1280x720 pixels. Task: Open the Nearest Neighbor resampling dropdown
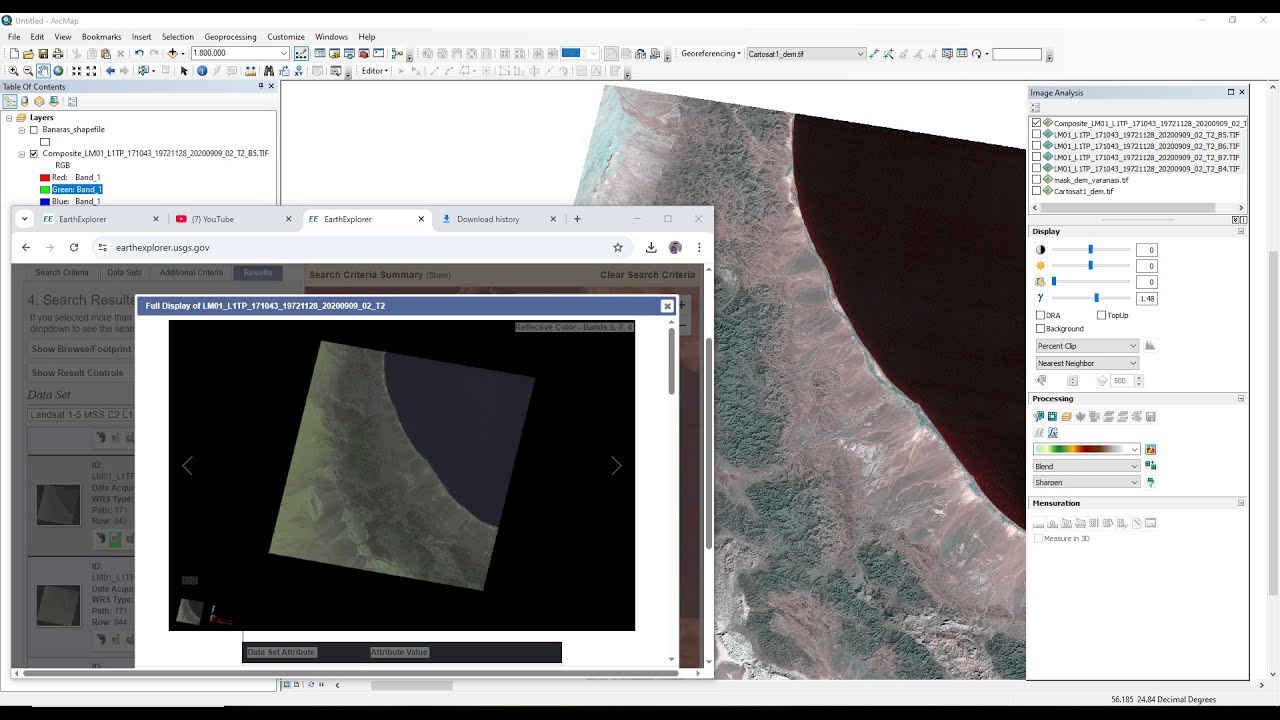pos(1087,363)
